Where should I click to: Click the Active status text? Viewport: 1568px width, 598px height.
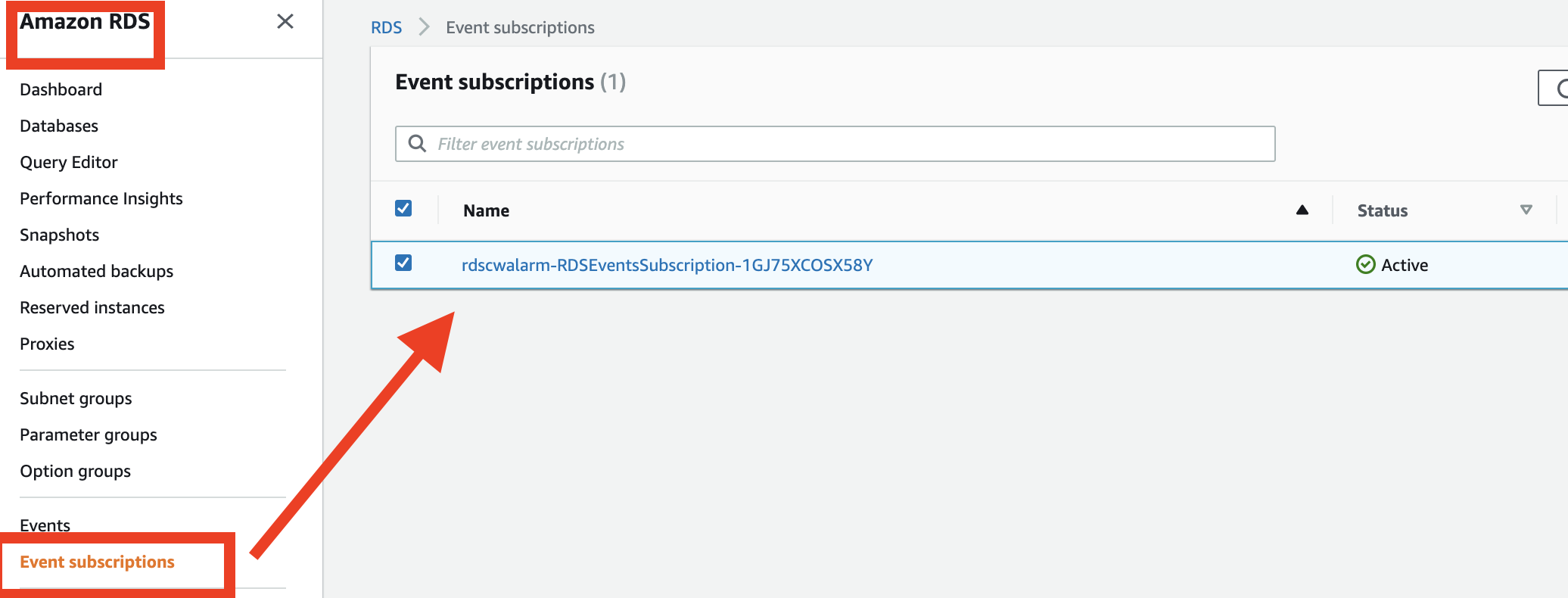click(x=1405, y=265)
